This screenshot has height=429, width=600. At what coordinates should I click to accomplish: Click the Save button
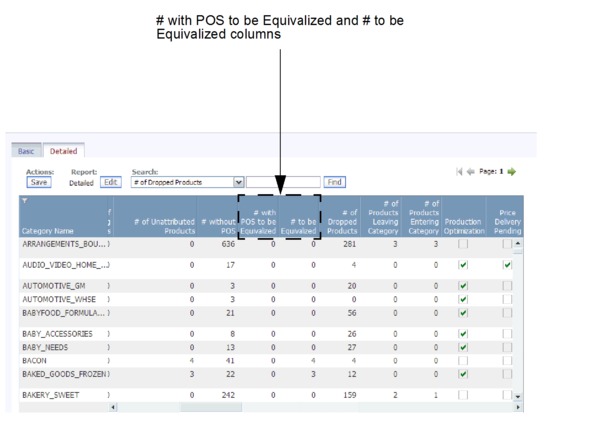[39, 182]
